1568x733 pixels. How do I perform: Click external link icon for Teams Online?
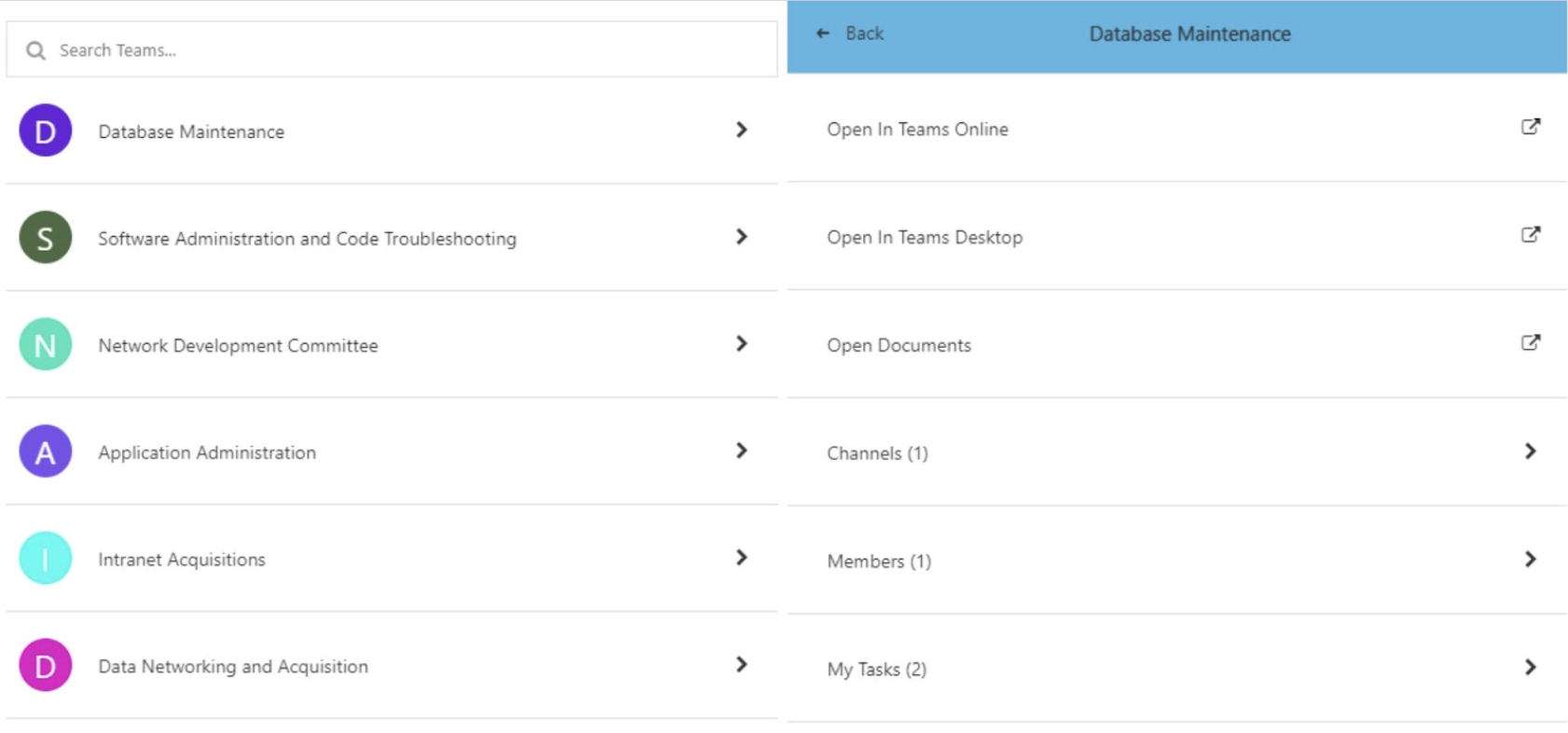1531,127
